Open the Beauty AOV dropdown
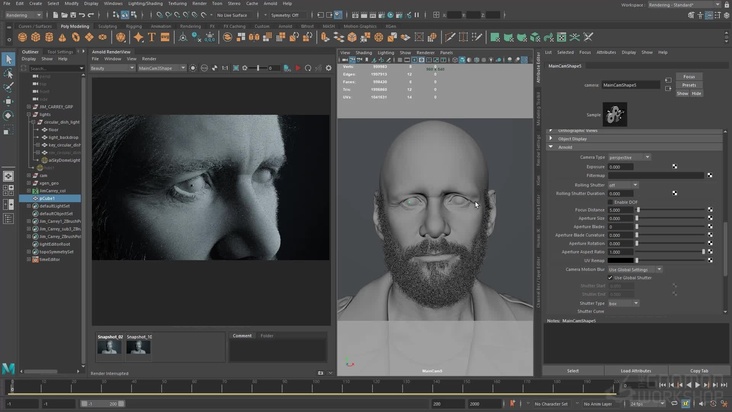The image size is (732, 412). point(111,68)
